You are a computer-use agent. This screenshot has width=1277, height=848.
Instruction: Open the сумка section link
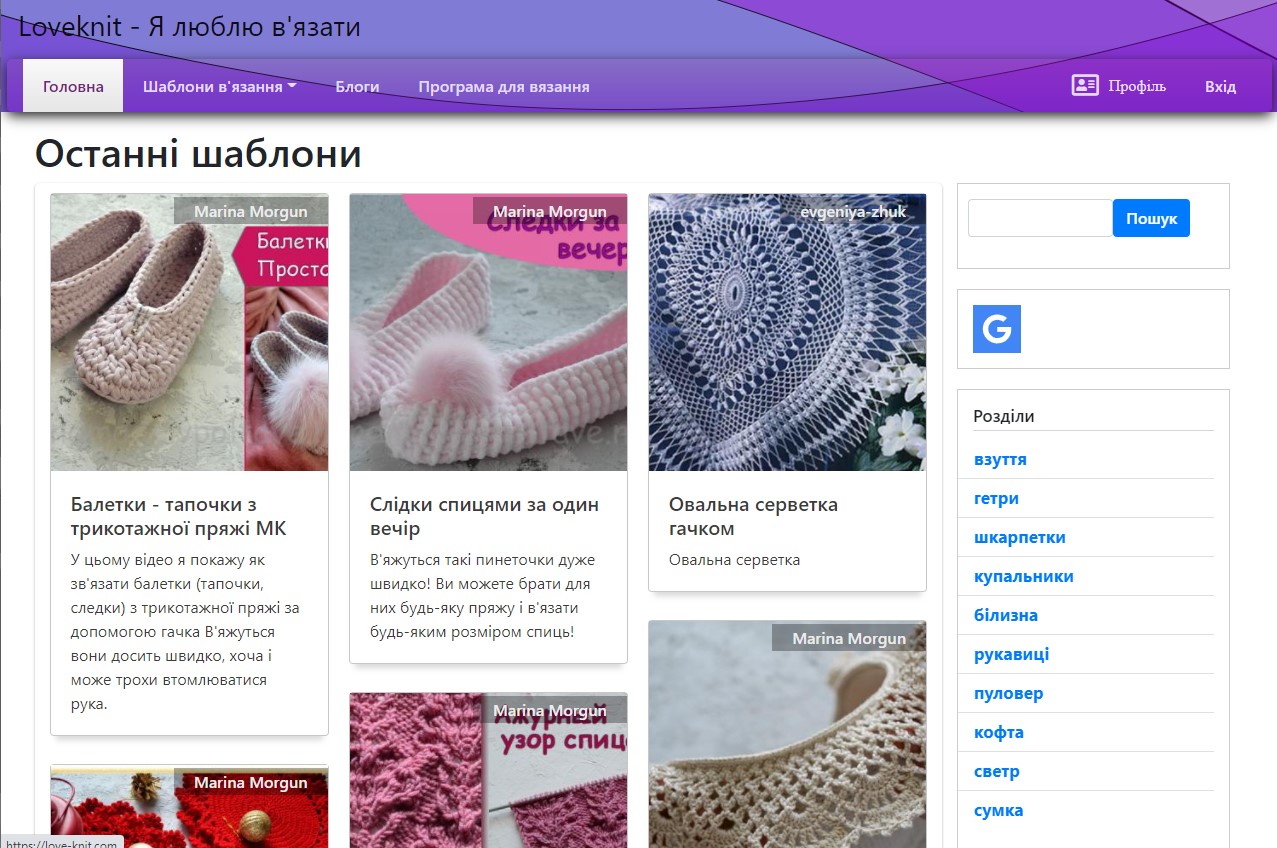click(x=999, y=810)
